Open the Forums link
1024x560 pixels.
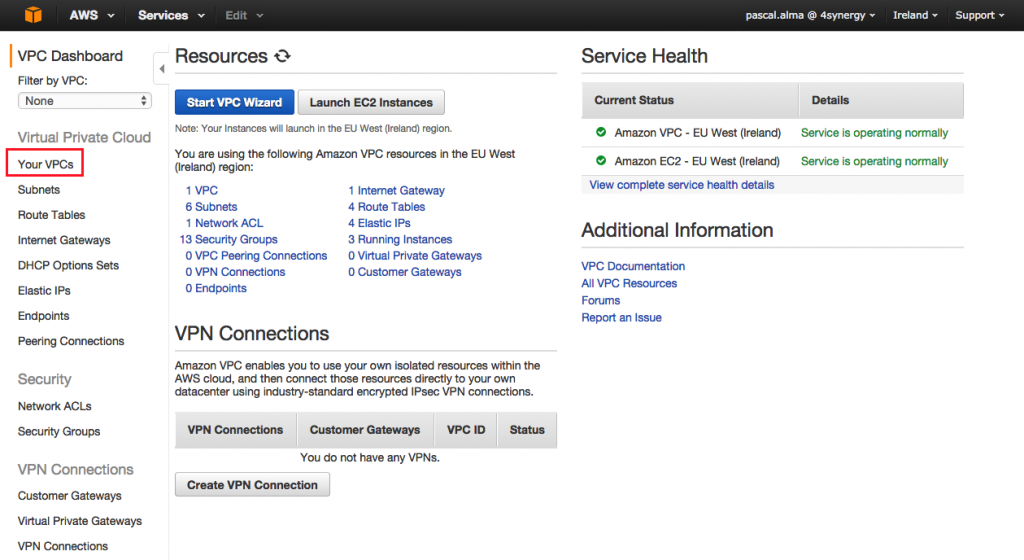tap(600, 300)
